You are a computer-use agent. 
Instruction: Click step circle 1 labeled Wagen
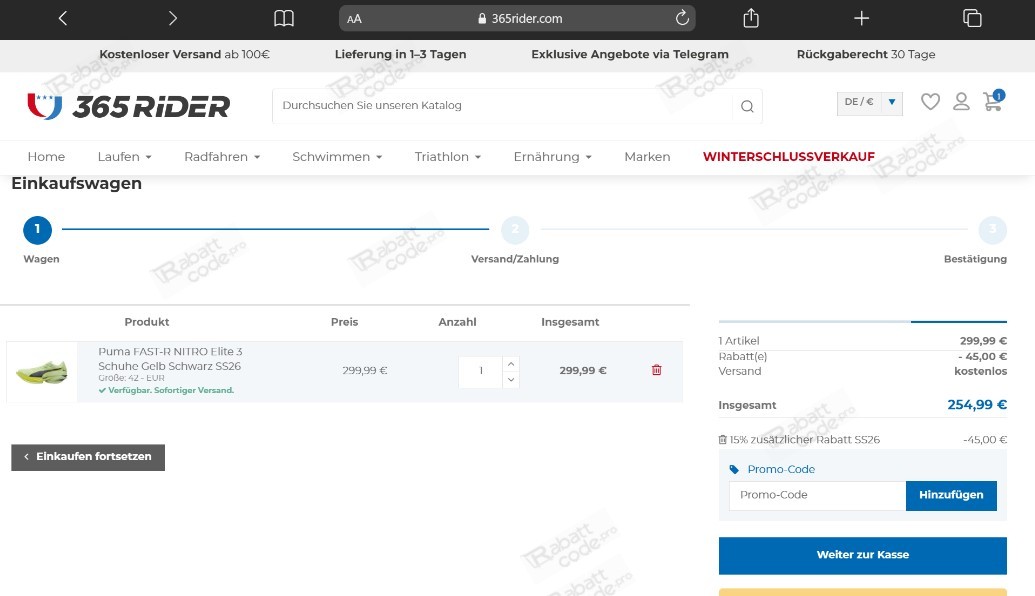pos(37,229)
